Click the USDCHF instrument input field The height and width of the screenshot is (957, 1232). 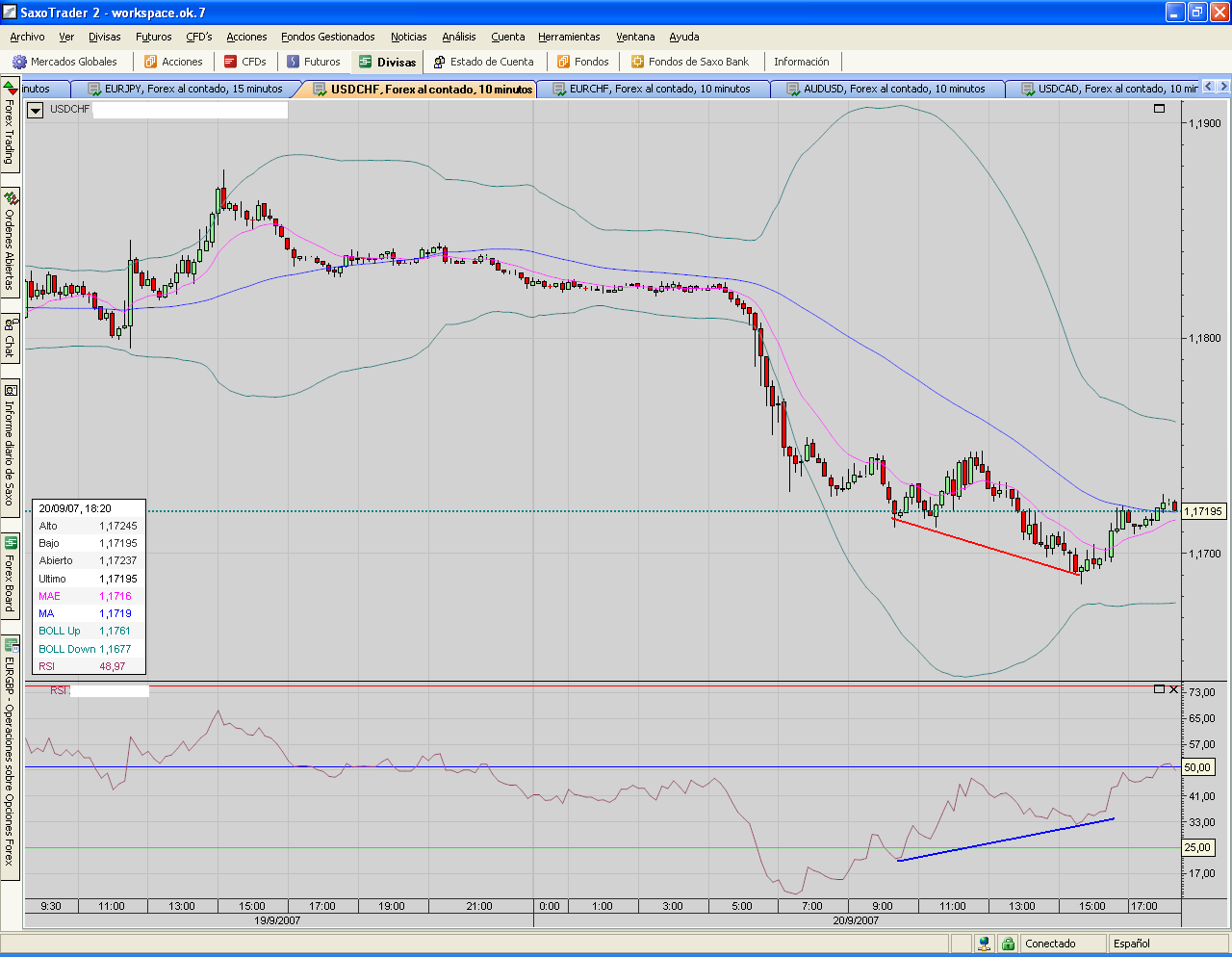point(190,110)
